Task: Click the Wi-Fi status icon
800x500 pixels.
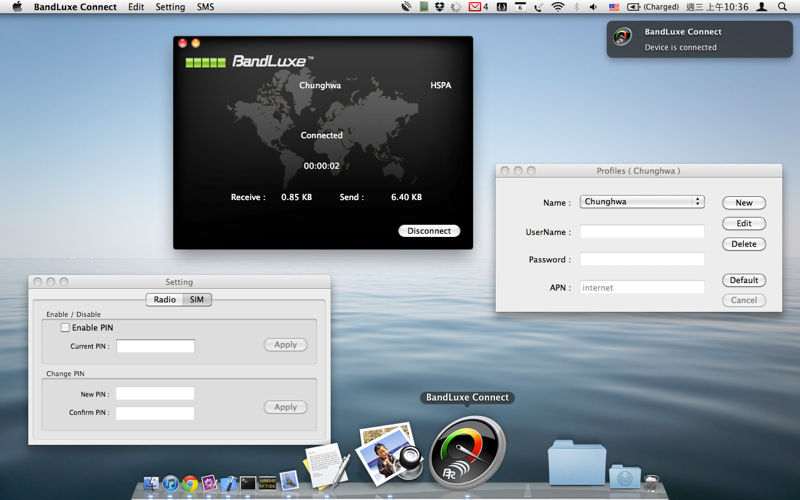Action: 558,7
